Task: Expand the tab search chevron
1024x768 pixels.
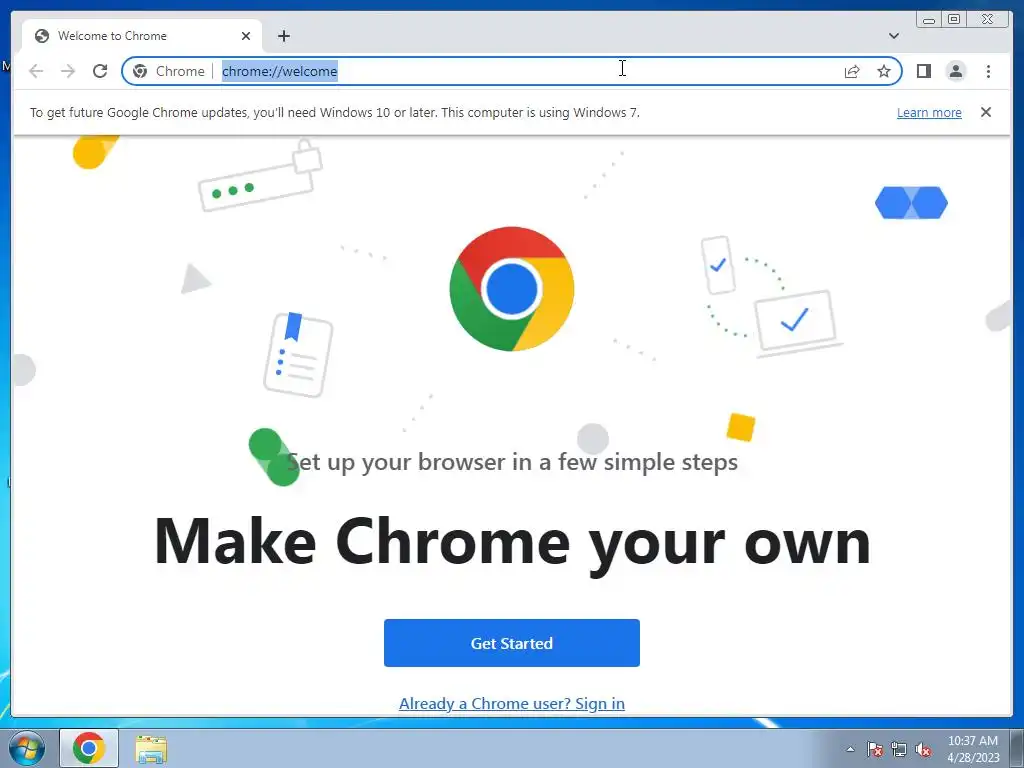Action: point(893,36)
